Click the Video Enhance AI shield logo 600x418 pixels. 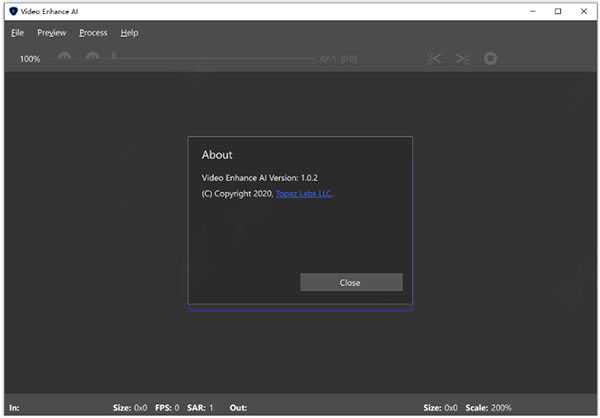coord(13,11)
